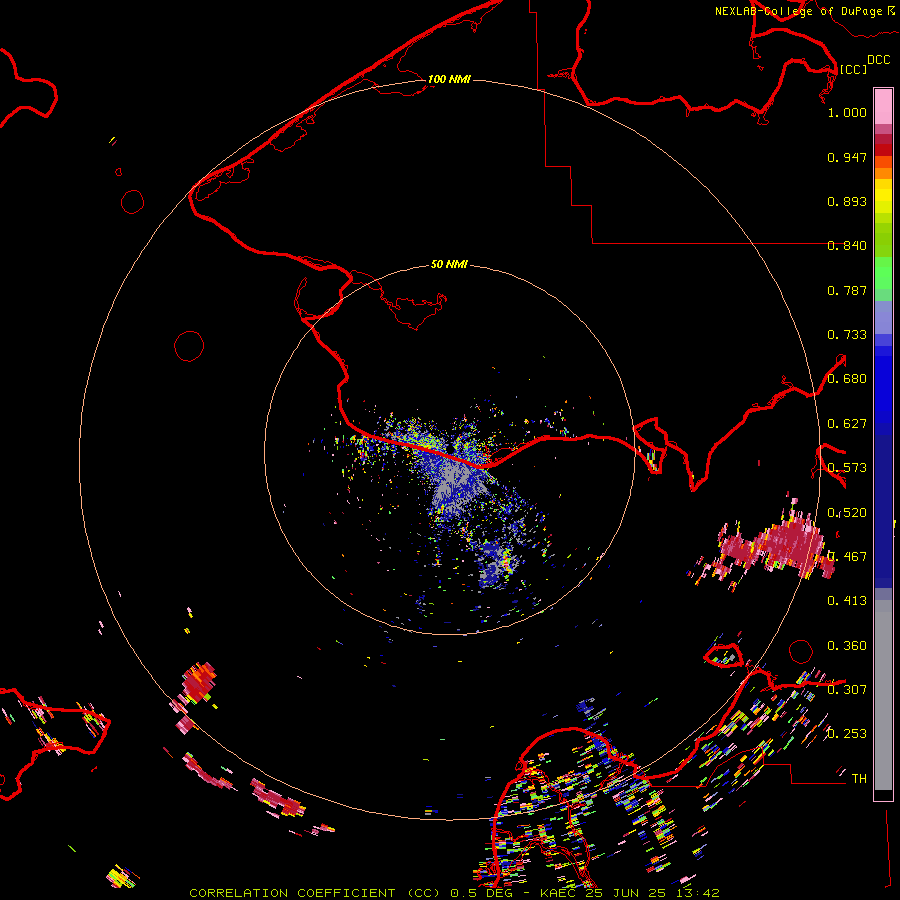Select the 0.947 scale value
Image resolution: width=900 pixels, height=900 pixels.
pos(847,157)
